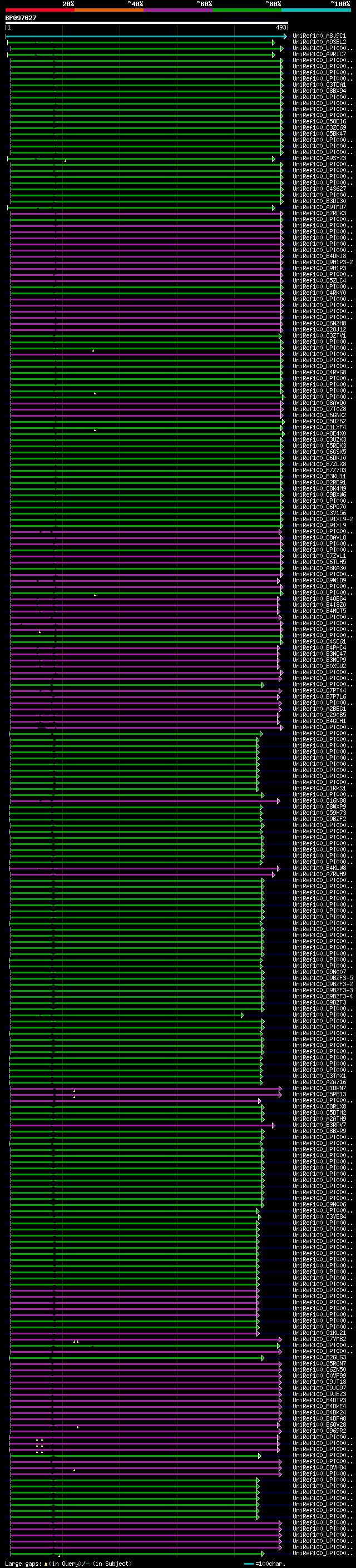356x1568 pixels.
Task: Select label UniRef100_Q3TDA1
Action: click(x=319, y=85)
